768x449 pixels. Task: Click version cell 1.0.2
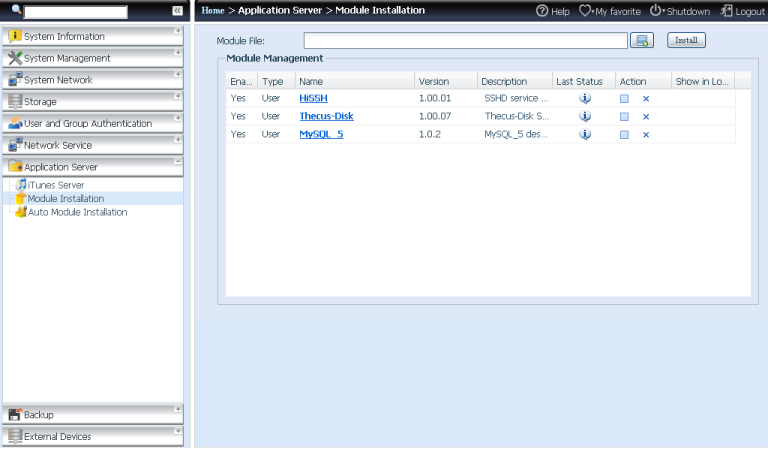(x=430, y=134)
